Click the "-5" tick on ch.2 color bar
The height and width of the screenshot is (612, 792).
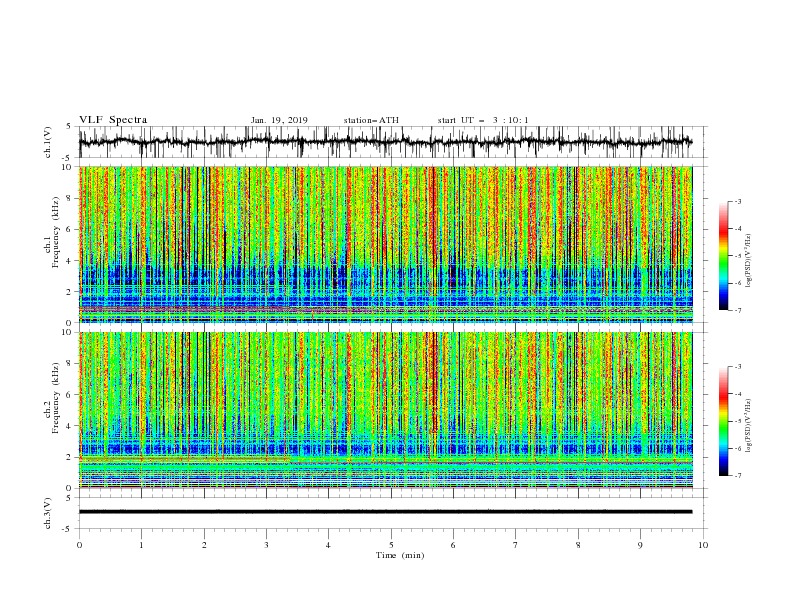pos(738,421)
